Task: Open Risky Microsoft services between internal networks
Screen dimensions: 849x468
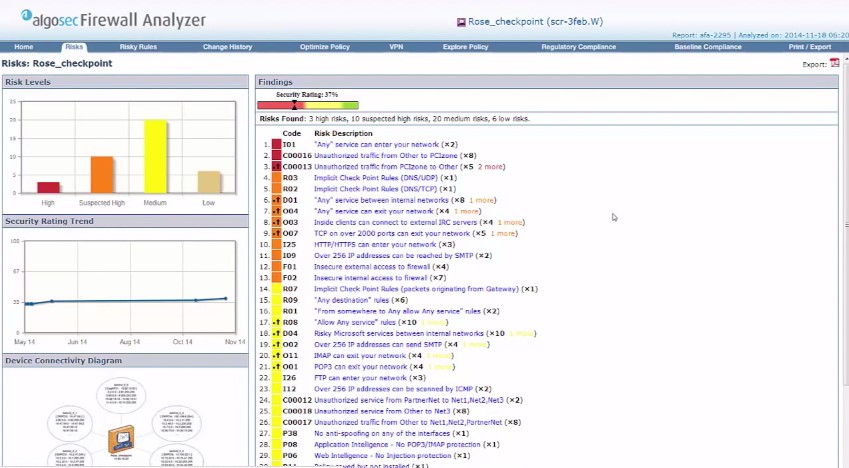Action: click(399, 334)
